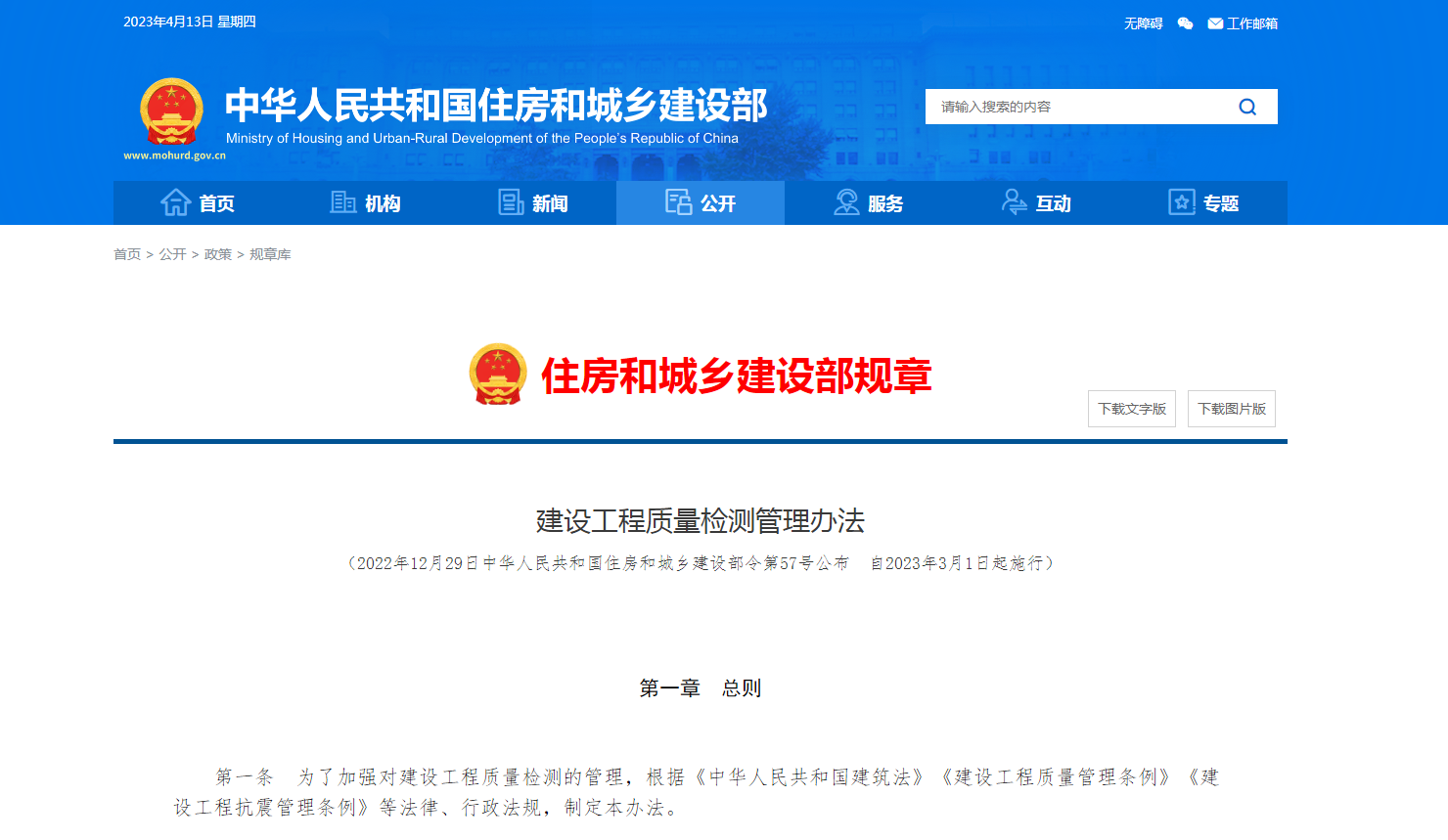This screenshot has height=840, width=1448.
Task: Click the red heading 住房和城乡建设部规章
Action: 737,376
